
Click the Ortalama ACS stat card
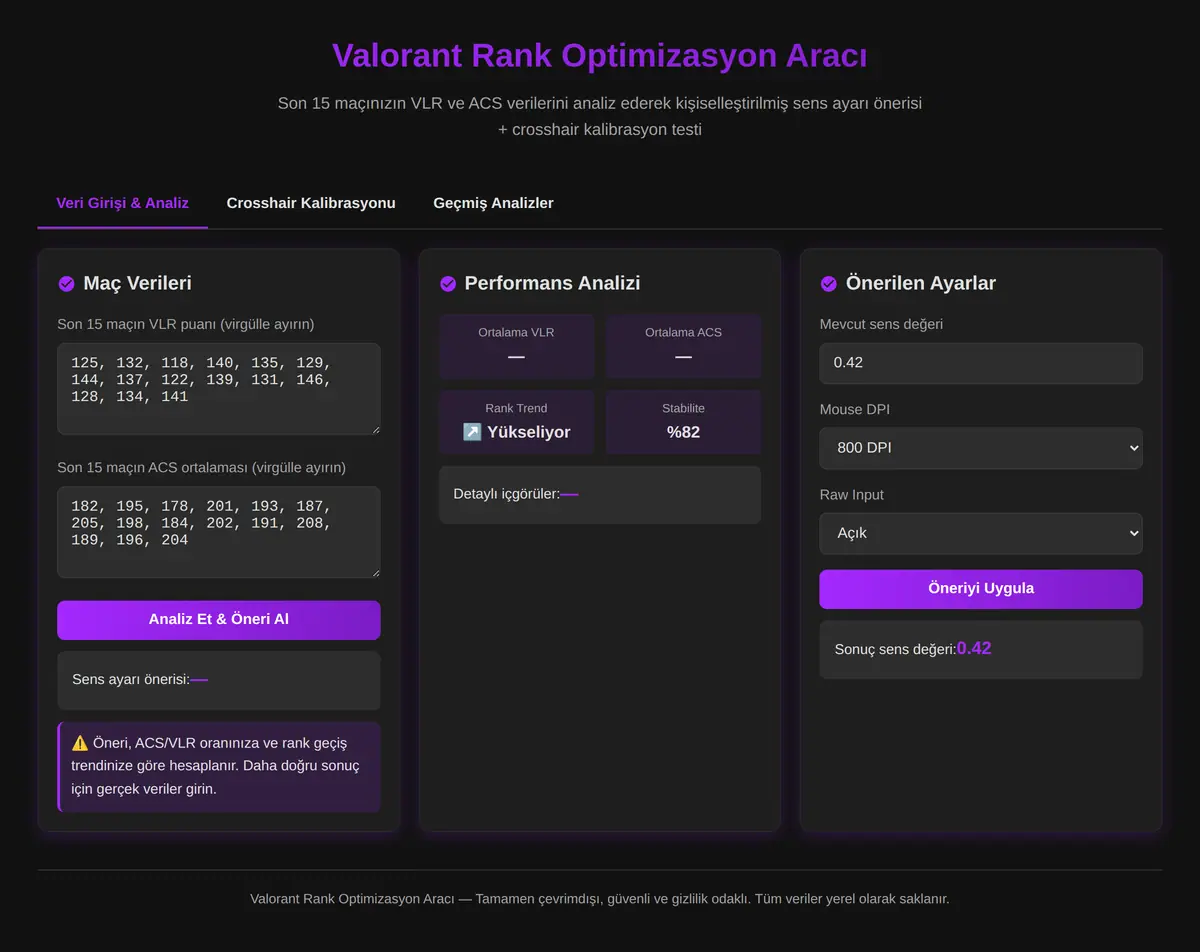683,346
